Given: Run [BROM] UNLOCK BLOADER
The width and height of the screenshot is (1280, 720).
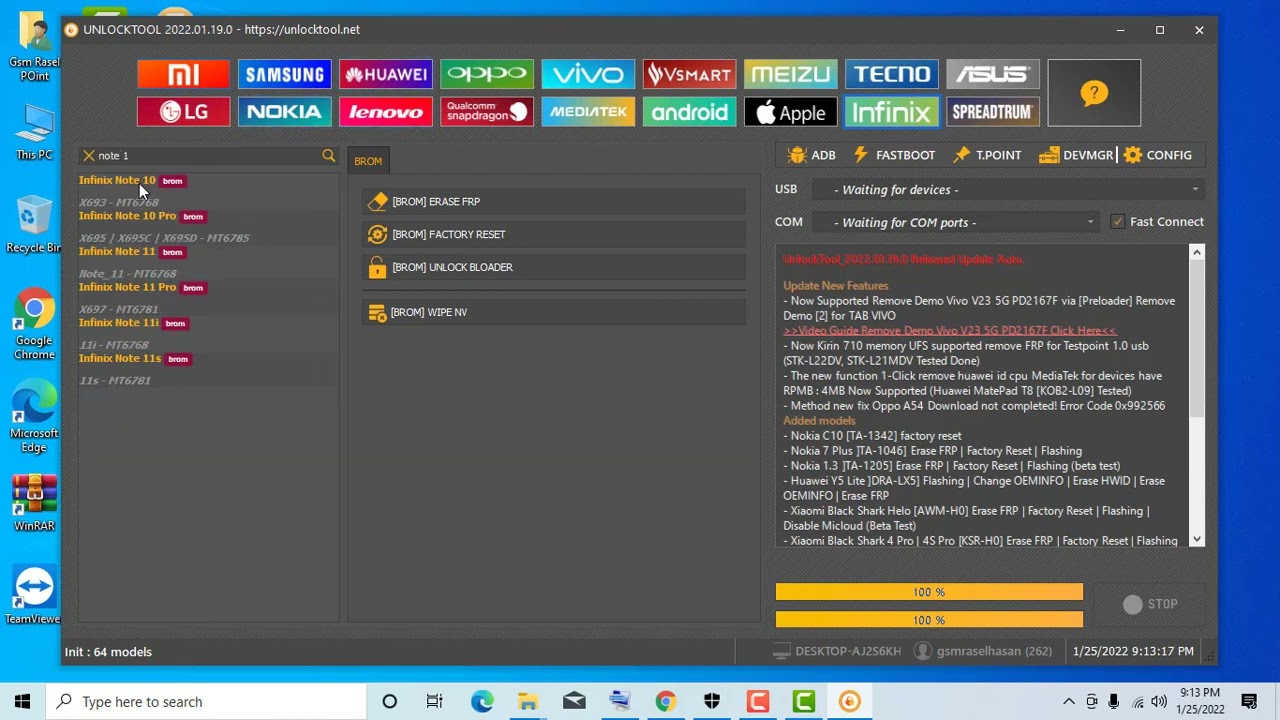Looking at the screenshot, I should pyautogui.click(x=554, y=267).
